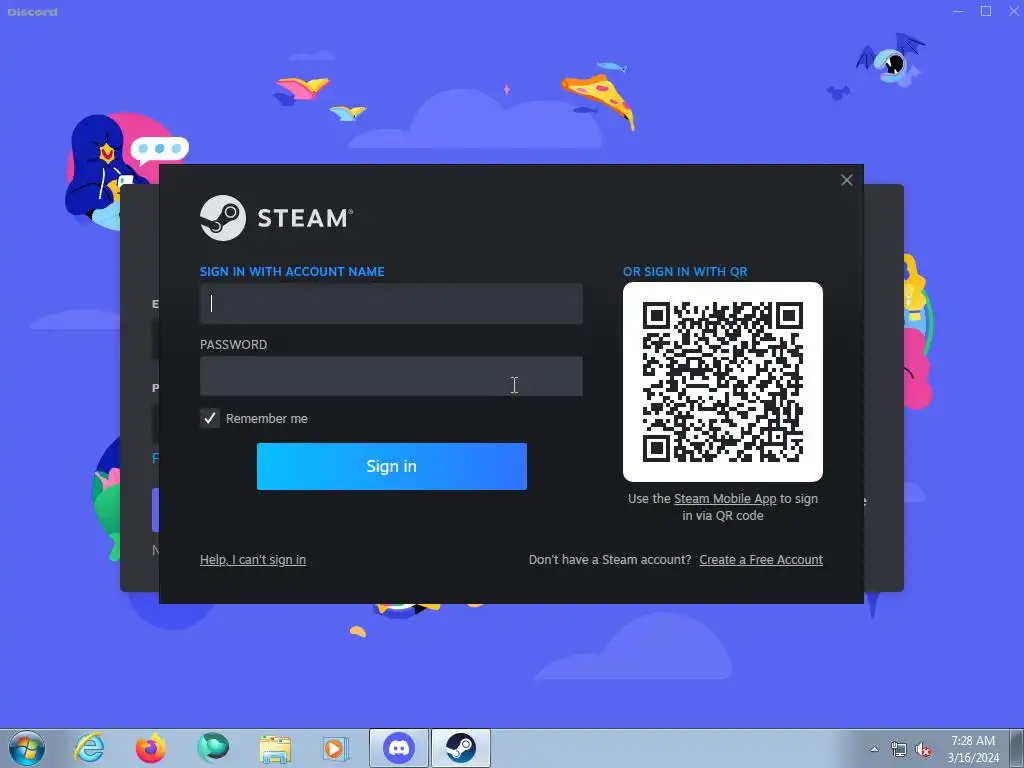Image resolution: width=1024 pixels, height=768 pixels.
Task: Click the OR SIGN IN WITH QR heading
Action: click(x=685, y=272)
